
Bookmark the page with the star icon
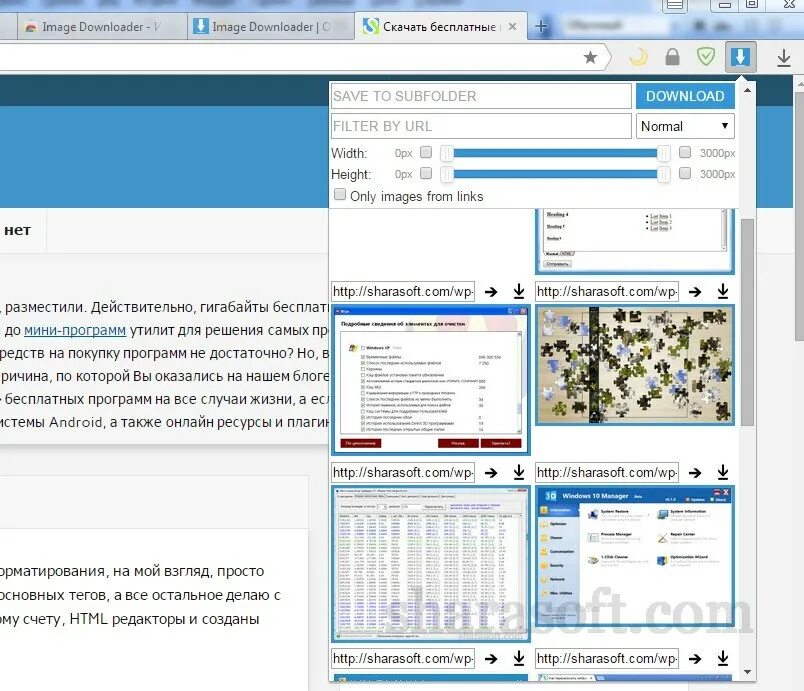tap(591, 57)
